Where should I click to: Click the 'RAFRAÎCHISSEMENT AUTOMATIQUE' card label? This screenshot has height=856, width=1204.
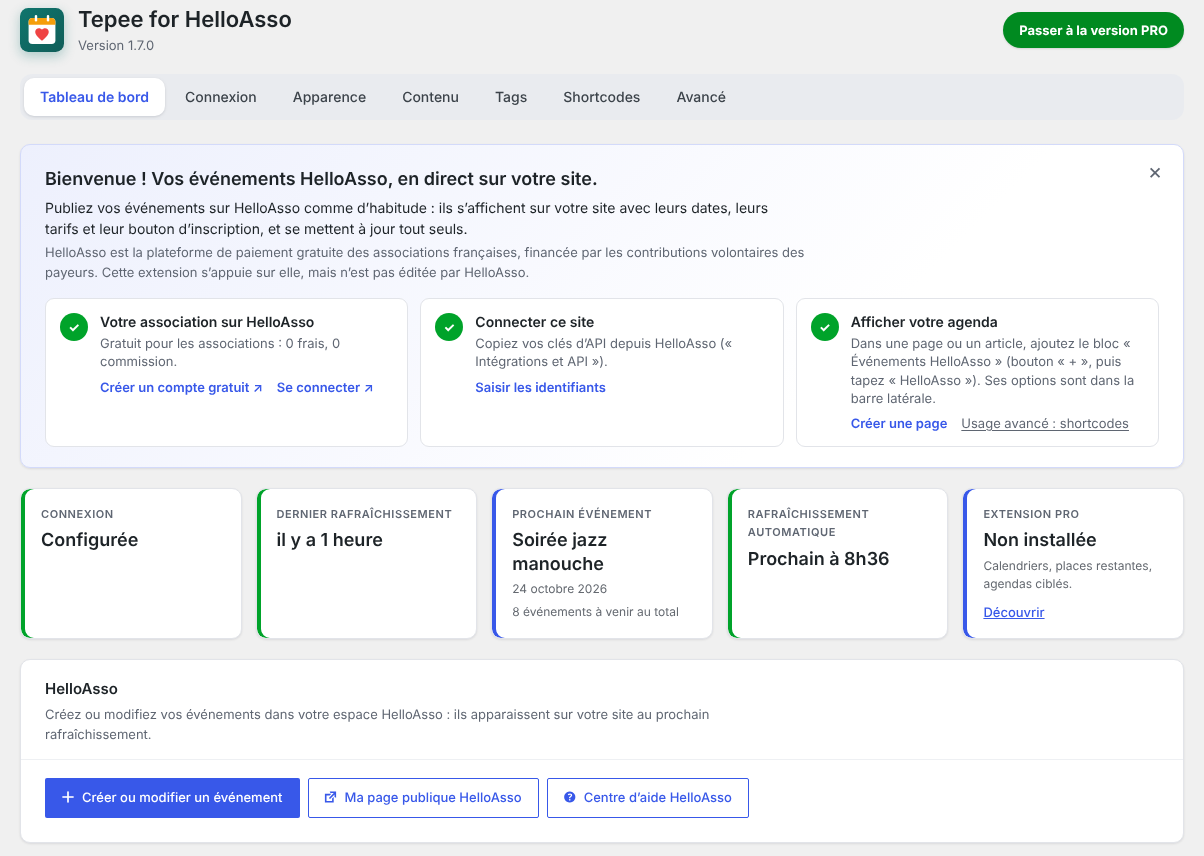pyautogui.click(x=808, y=523)
